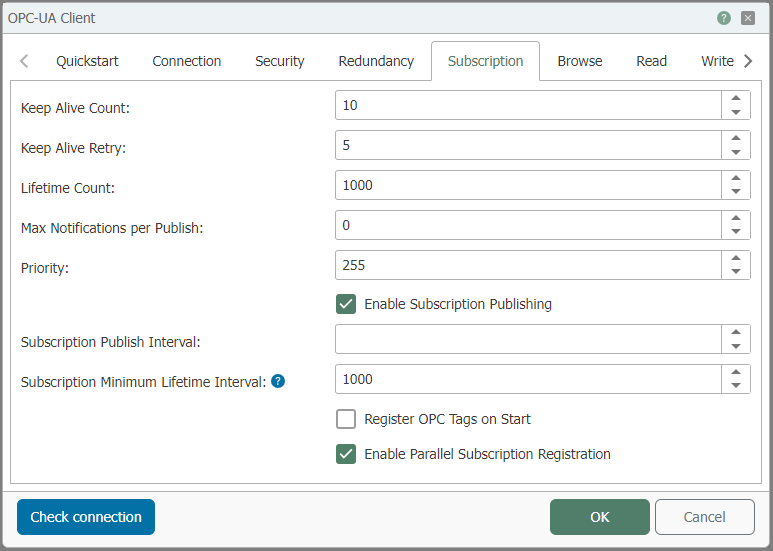
Task: Check Register OPC Tags on Start
Action: 346,419
